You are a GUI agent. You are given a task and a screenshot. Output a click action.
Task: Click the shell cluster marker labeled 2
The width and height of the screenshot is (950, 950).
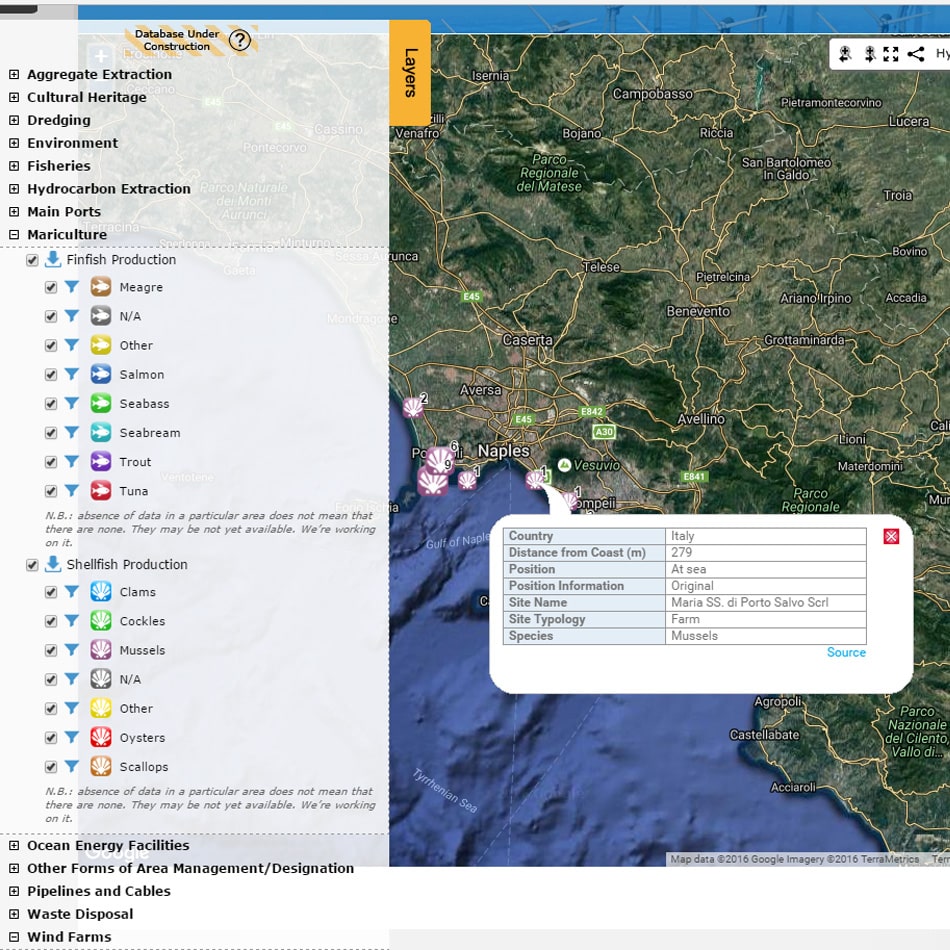413,407
